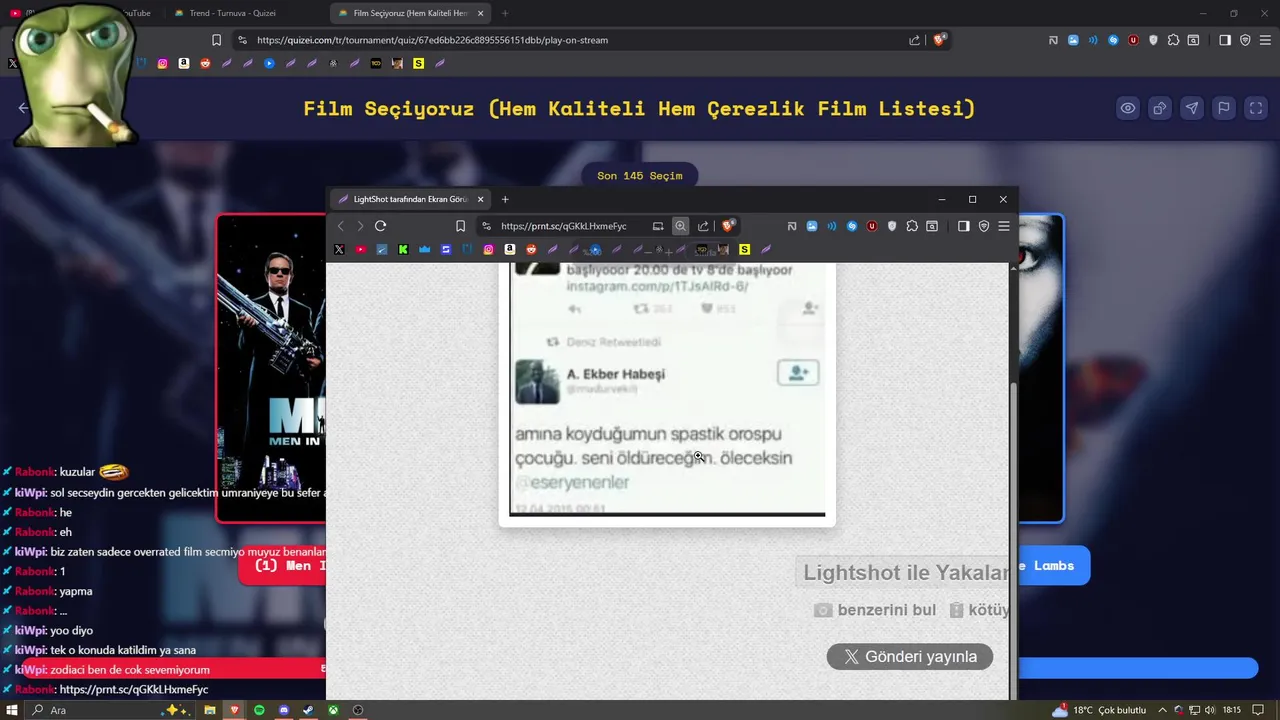Click the captured tweet screenshot image
The image size is (1280, 720).
click(667, 390)
